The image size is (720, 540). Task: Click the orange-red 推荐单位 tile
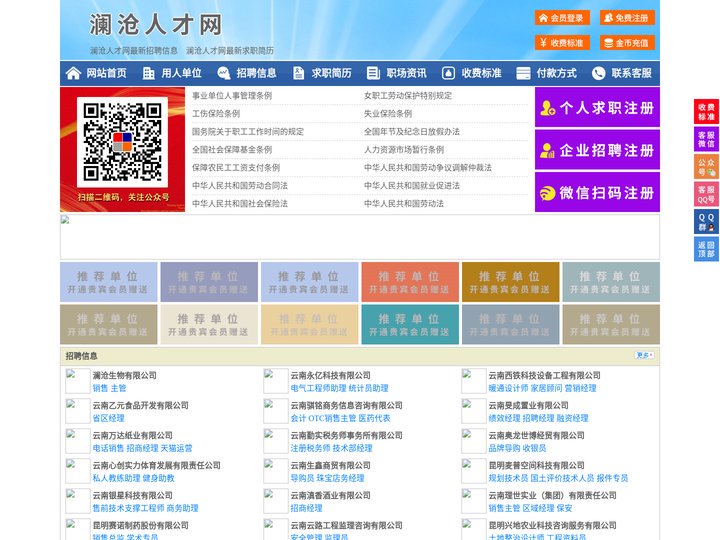tap(410, 282)
